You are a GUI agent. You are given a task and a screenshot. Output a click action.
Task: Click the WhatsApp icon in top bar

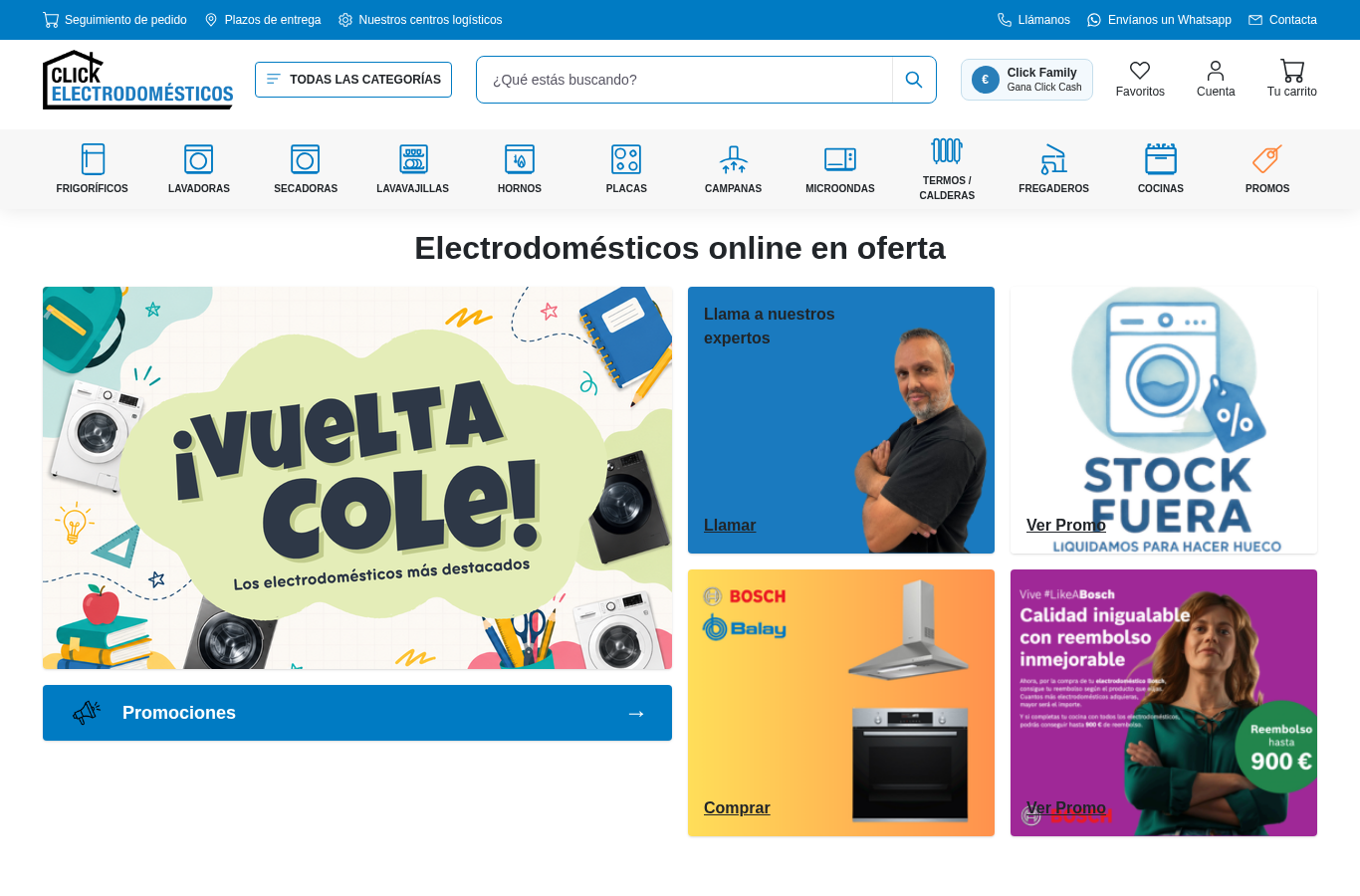tap(1094, 20)
